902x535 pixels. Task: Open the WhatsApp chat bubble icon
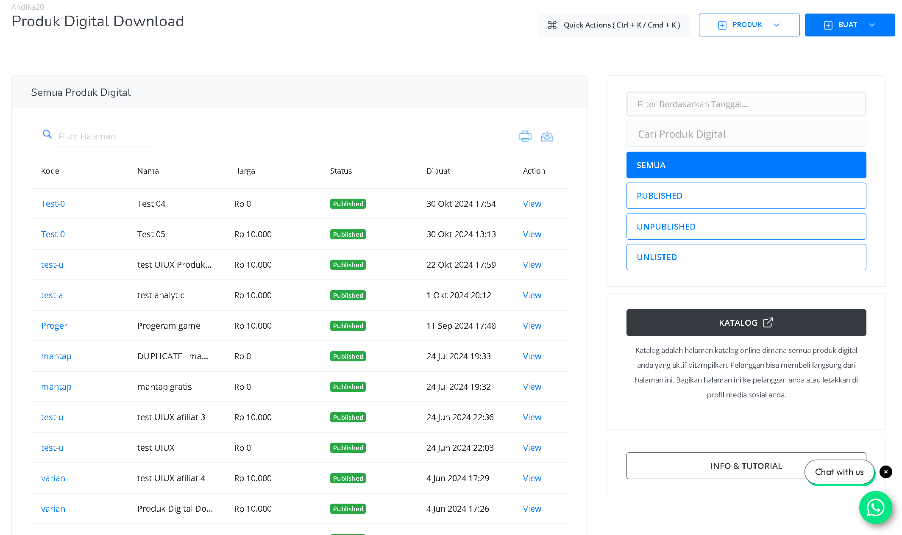876,507
